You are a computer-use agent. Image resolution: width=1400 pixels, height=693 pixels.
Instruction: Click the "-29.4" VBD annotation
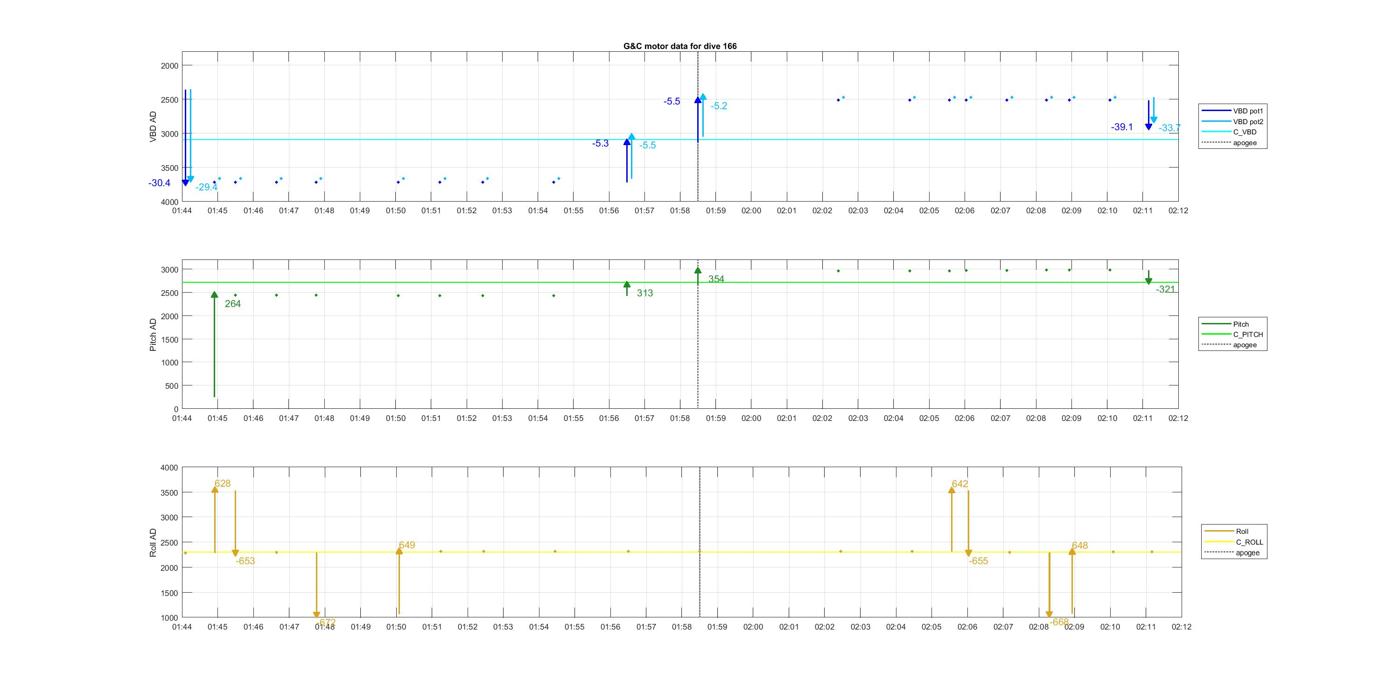(206, 187)
